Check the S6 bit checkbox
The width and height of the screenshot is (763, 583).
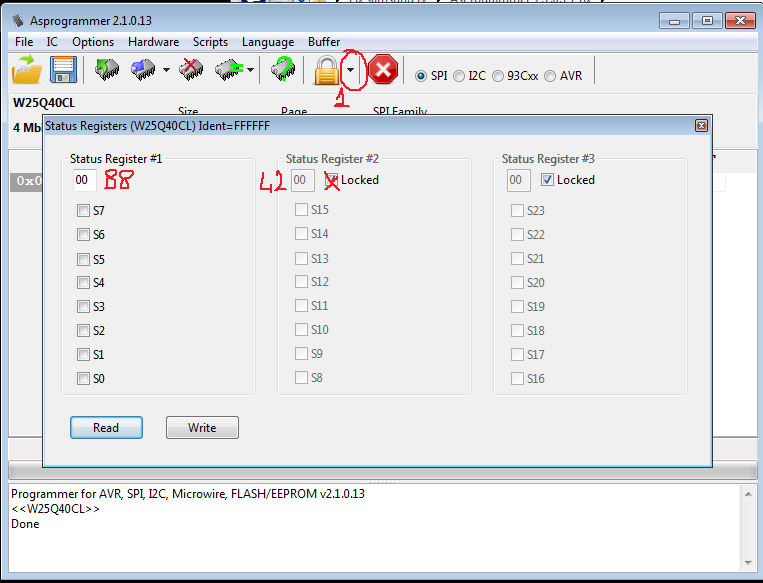83,235
